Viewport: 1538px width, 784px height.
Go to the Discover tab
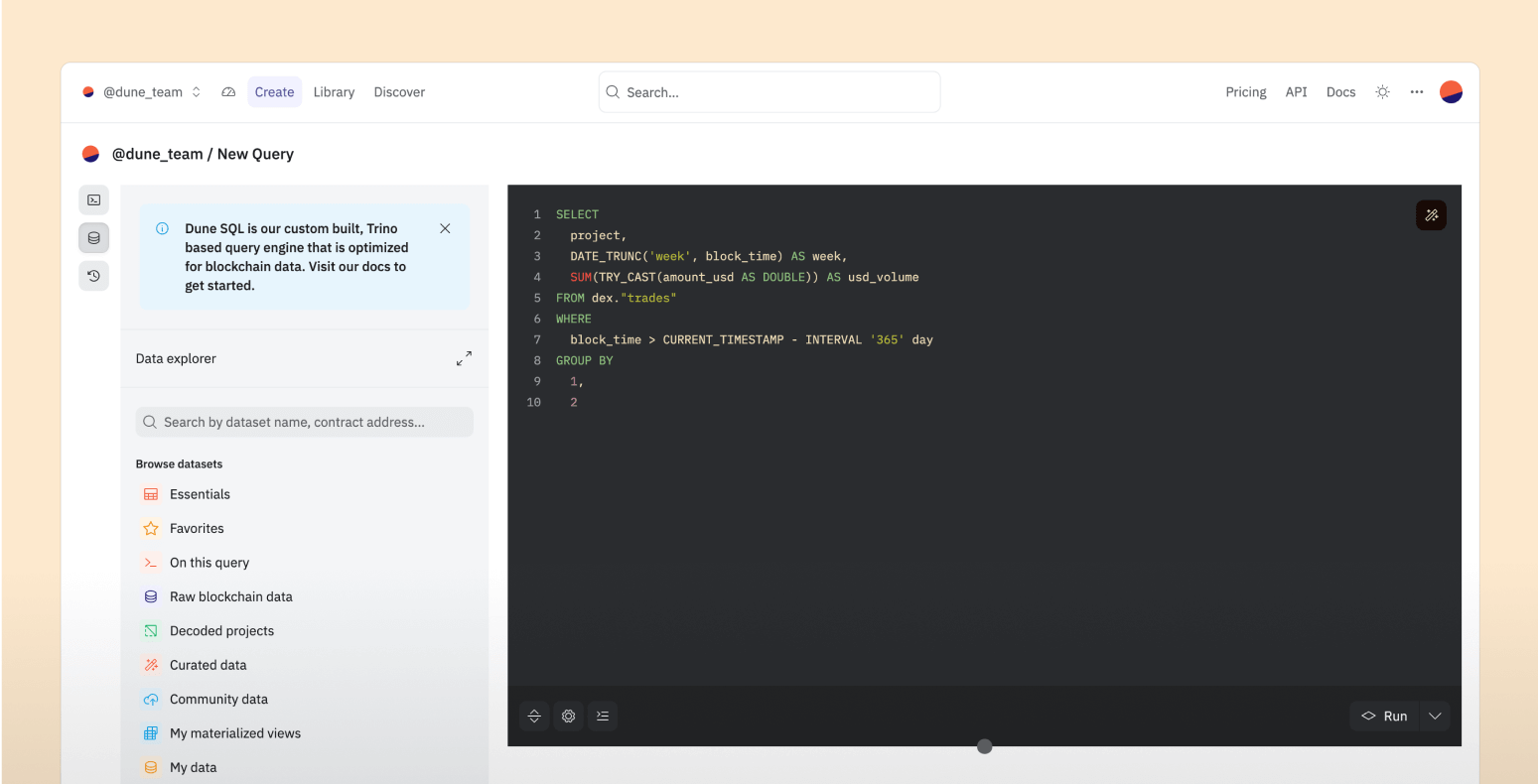[399, 91]
